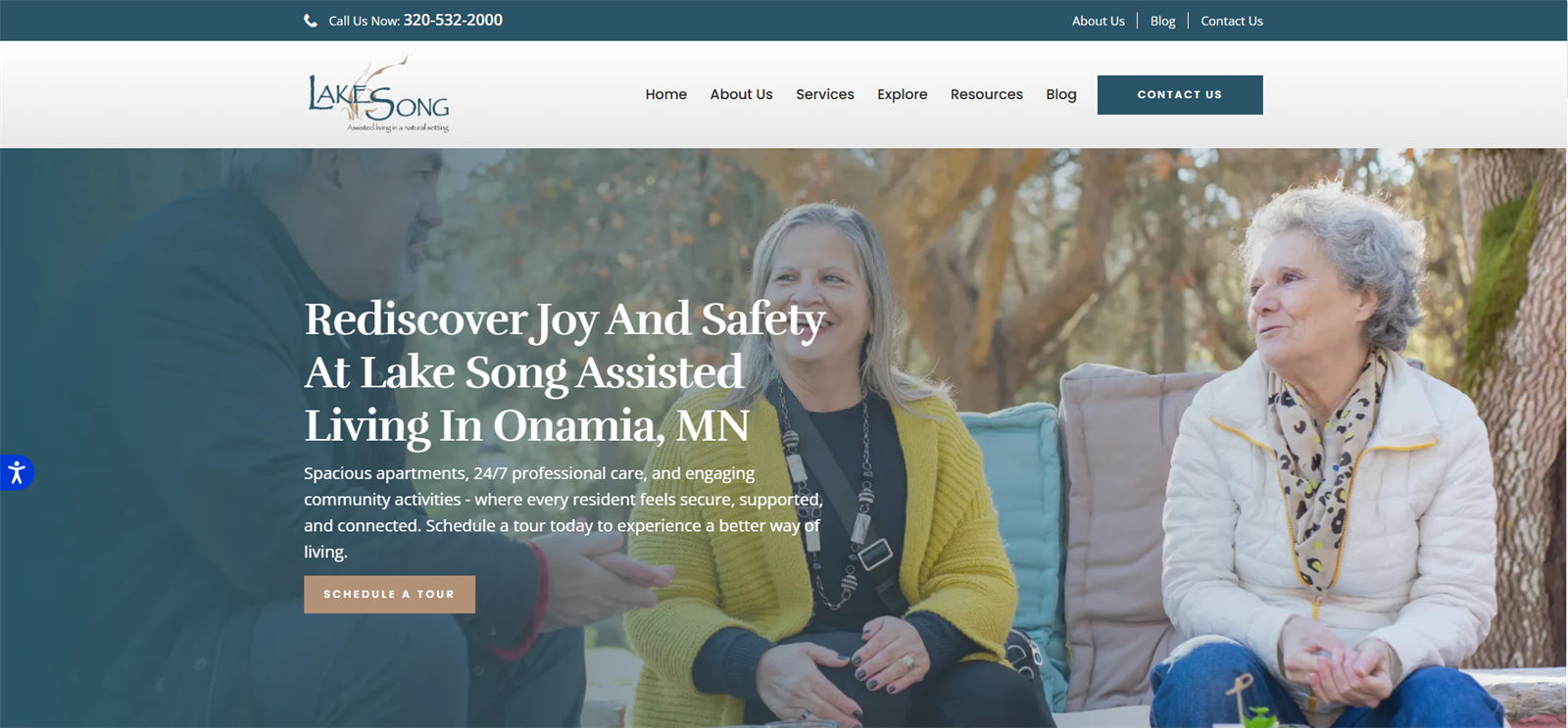Screen dimensions: 1568x728
Task: Expand the Explore menu
Action: (x=902, y=94)
